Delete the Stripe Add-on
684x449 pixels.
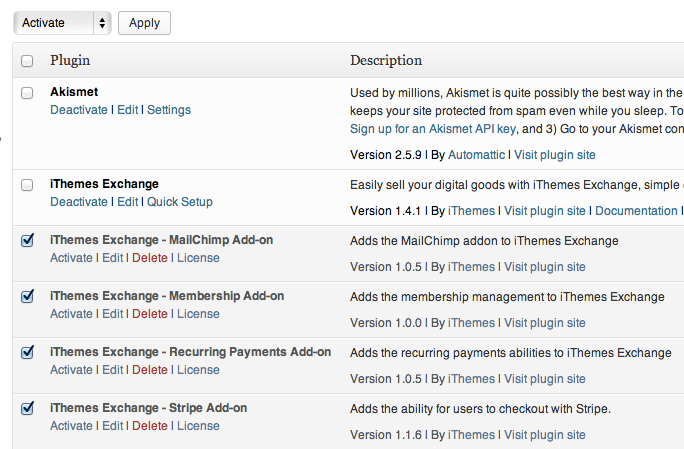(x=150, y=426)
